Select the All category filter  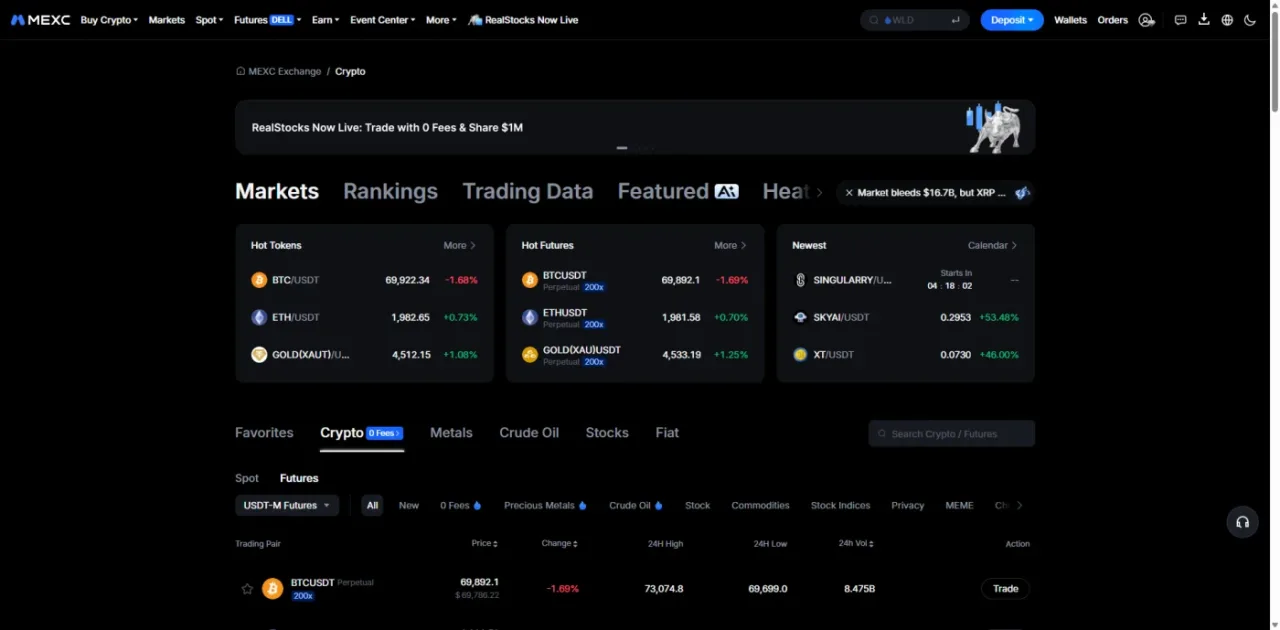pos(372,506)
